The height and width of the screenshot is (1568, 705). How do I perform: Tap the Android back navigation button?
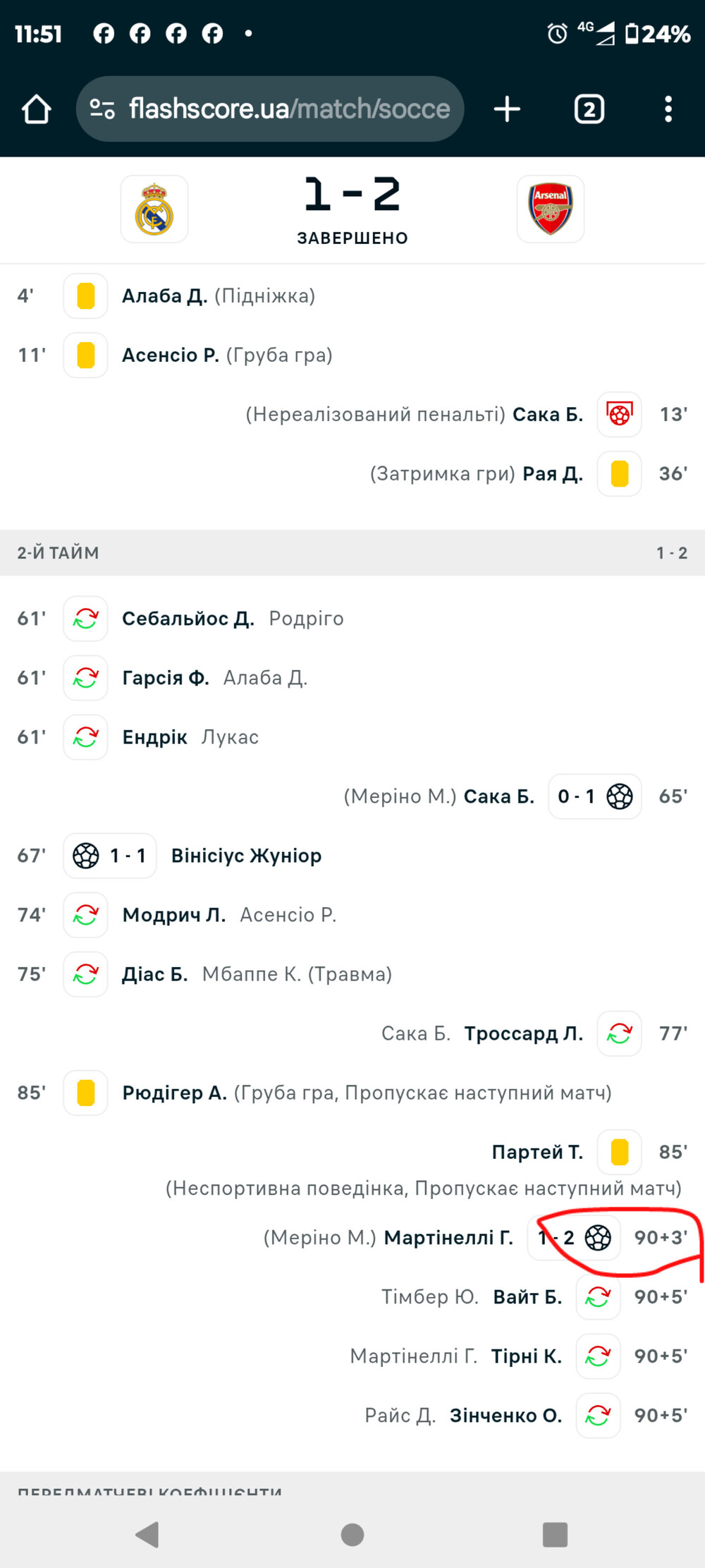pyautogui.click(x=147, y=1534)
